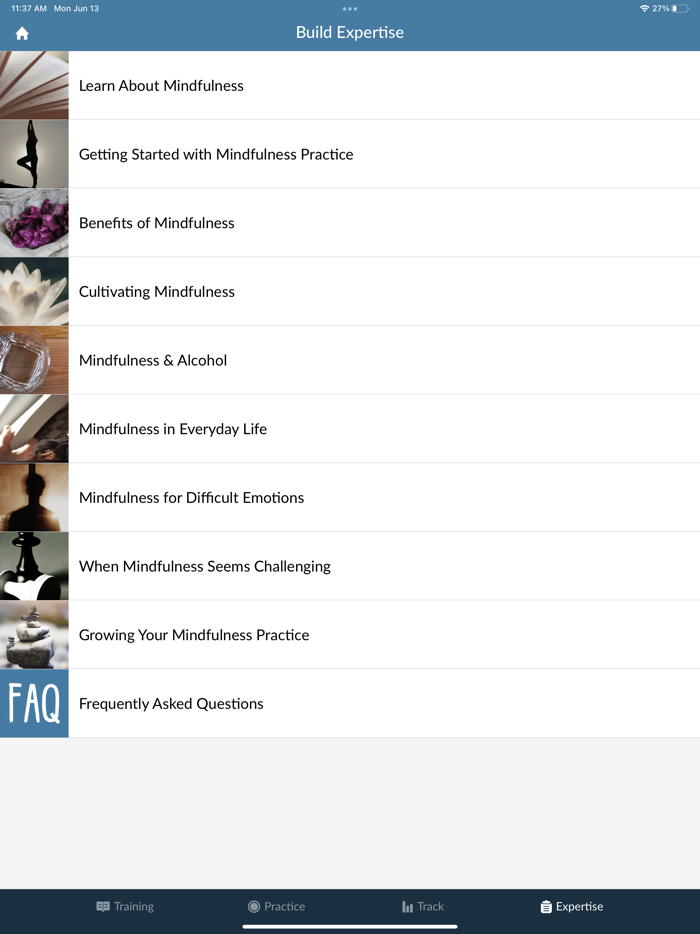Open Getting Started with Mindfulness Practice
The height and width of the screenshot is (934, 700).
click(350, 154)
